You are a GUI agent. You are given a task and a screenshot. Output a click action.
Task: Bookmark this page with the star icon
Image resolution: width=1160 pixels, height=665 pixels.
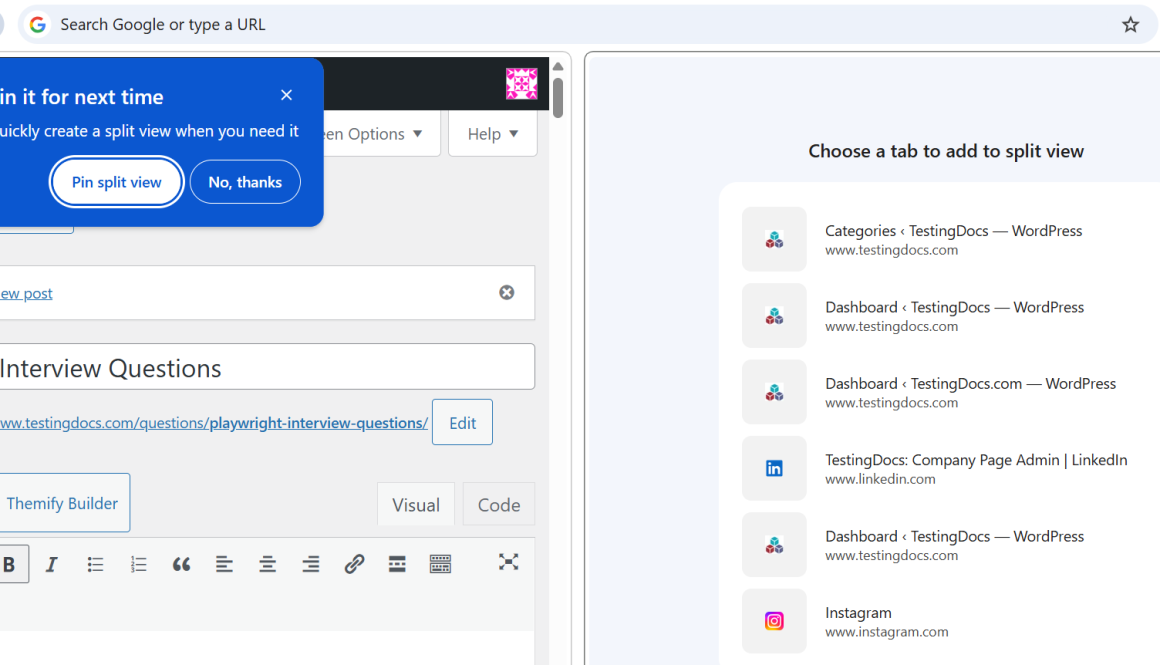pos(1130,25)
